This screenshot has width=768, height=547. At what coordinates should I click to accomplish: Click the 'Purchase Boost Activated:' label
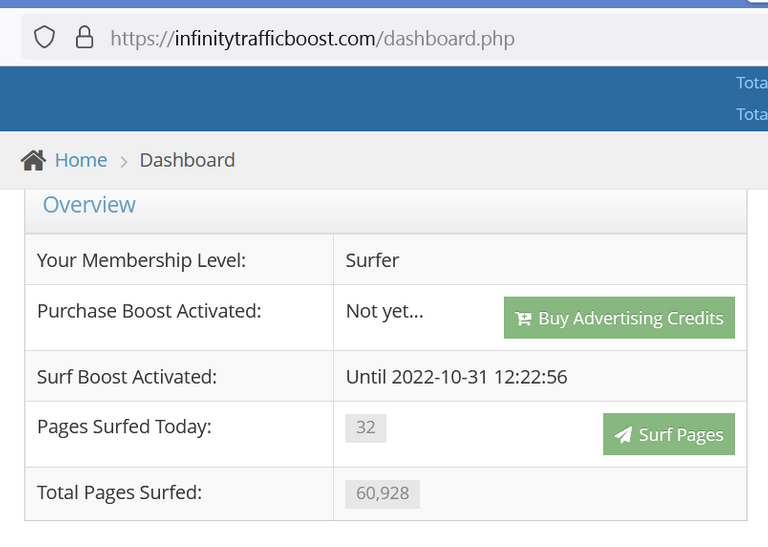click(x=149, y=311)
